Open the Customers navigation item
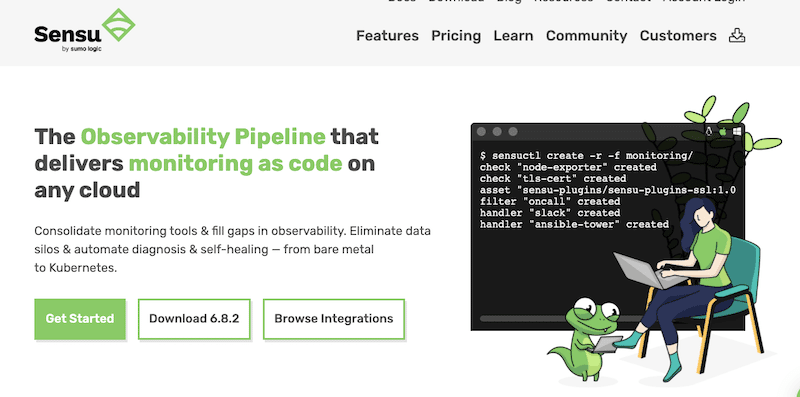The width and height of the screenshot is (800, 397). [x=678, y=36]
